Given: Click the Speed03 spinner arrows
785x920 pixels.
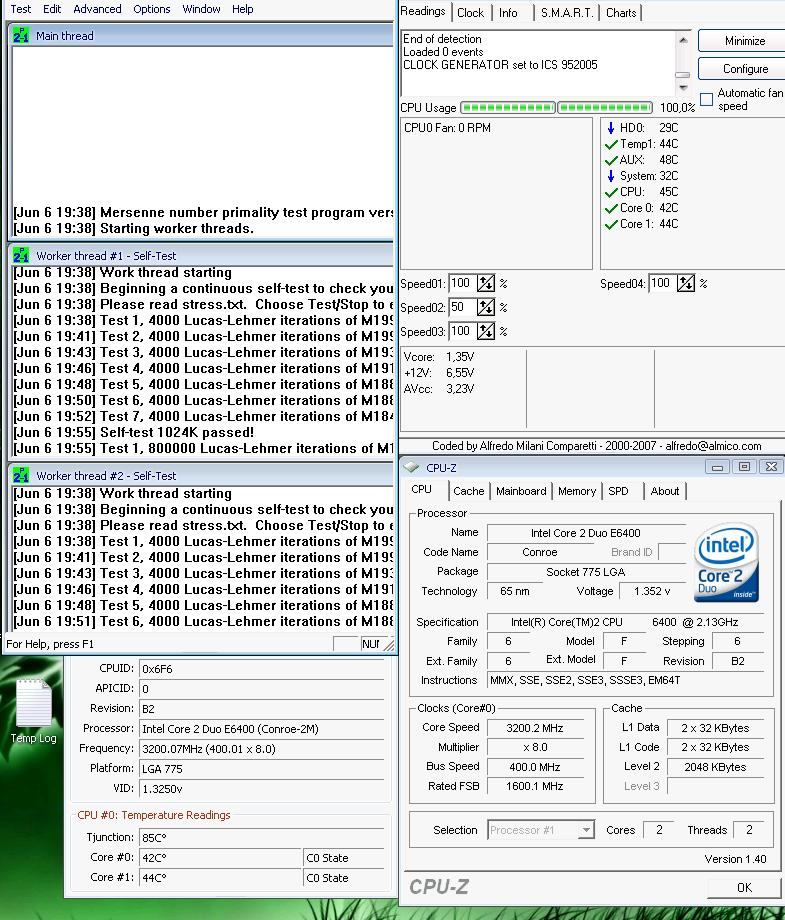Looking at the screenshot, I should coord(486,332).
